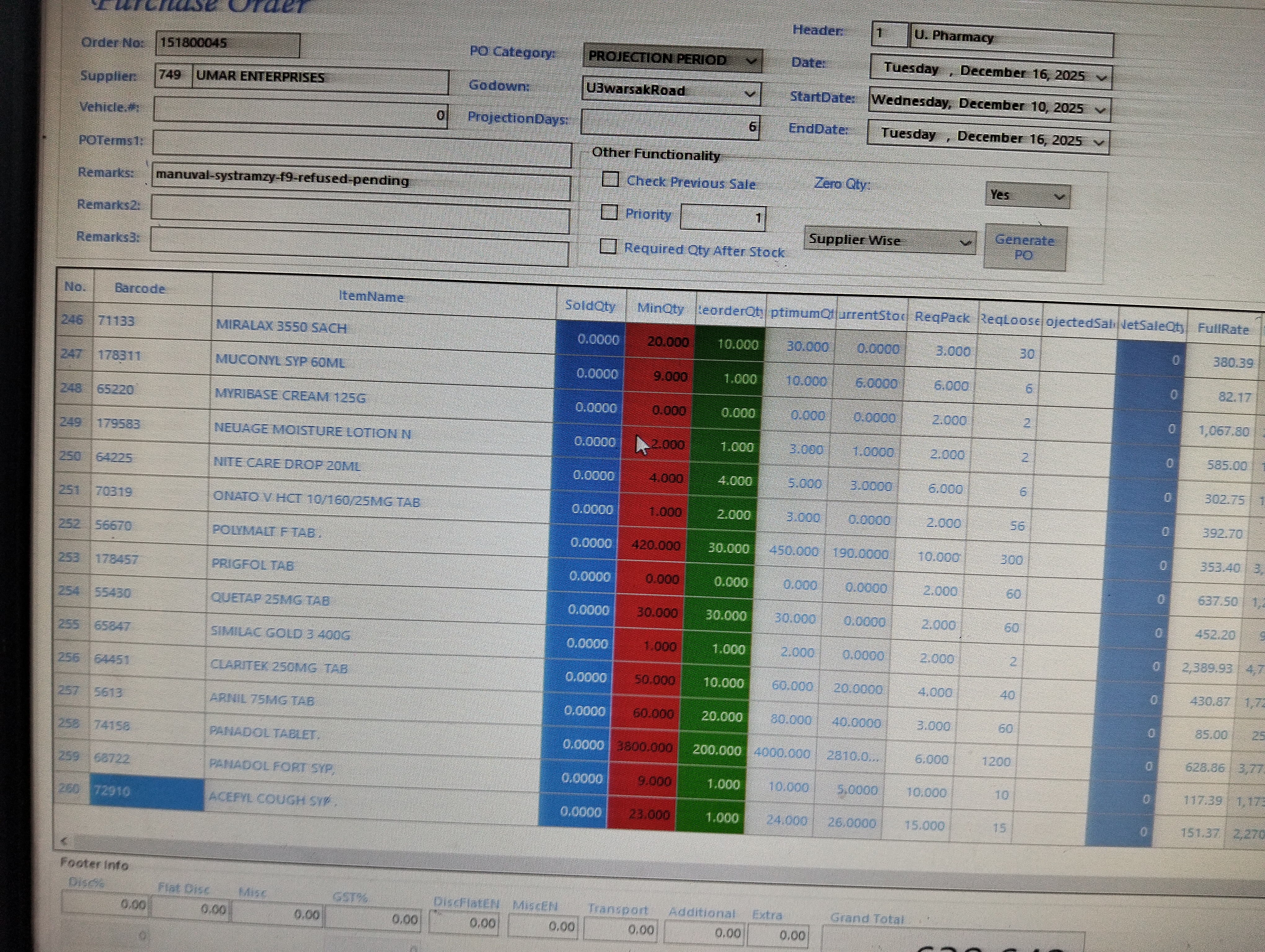Click the Barcode column header

point(140,289)
